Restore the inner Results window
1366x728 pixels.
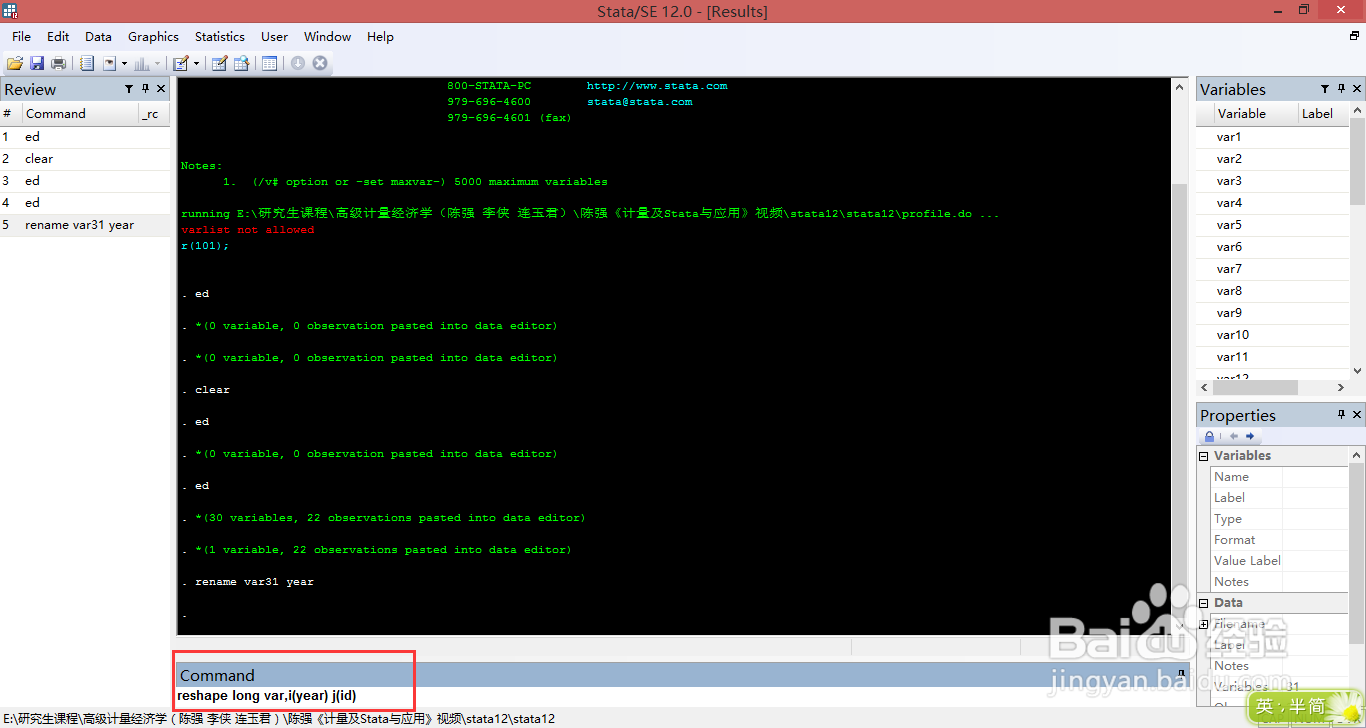point(1355,36)
